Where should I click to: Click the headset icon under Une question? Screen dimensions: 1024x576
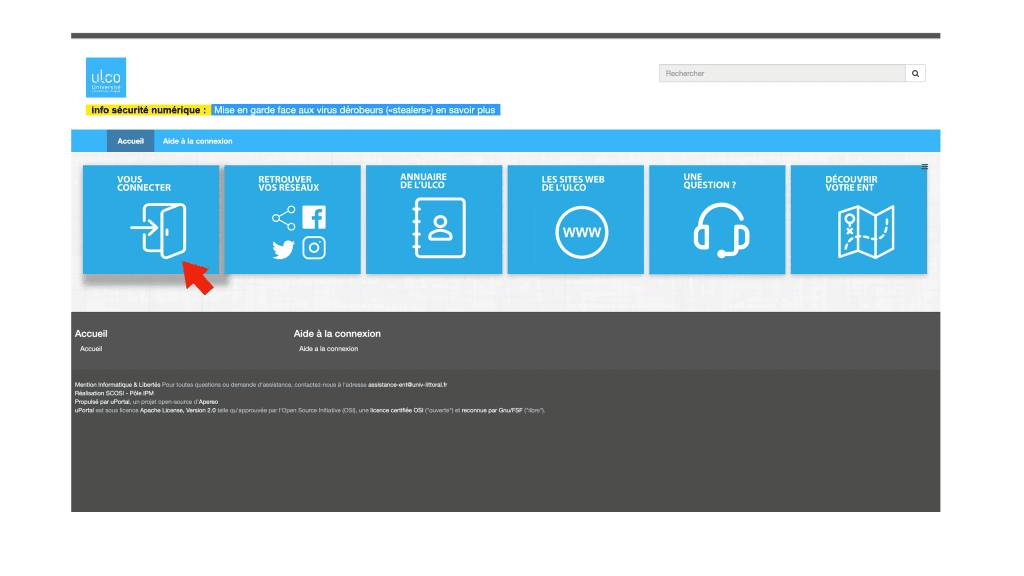(x=721, y=231)
